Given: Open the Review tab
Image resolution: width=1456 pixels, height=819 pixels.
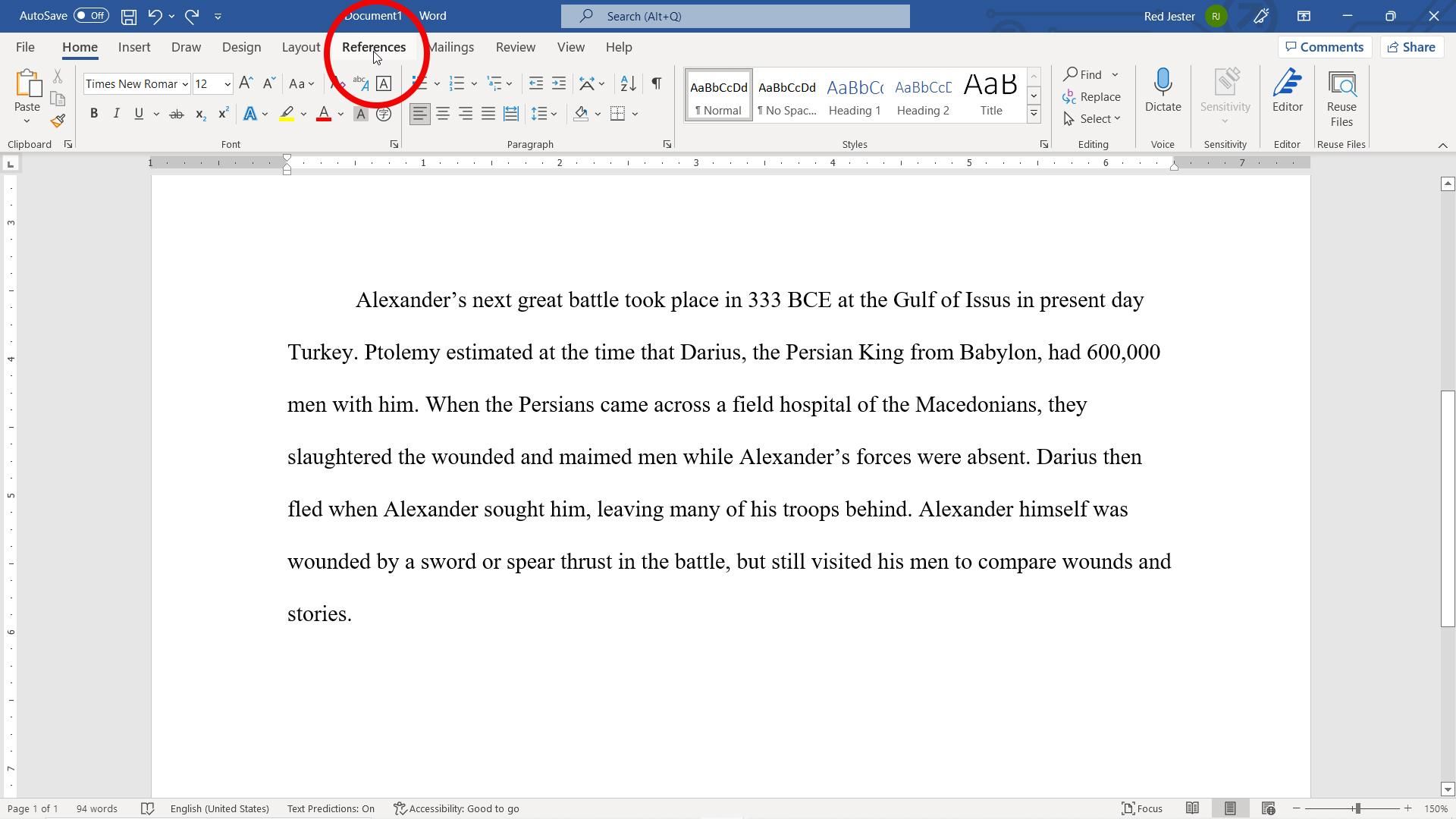Looking at the screenshot, I should 515,47.
